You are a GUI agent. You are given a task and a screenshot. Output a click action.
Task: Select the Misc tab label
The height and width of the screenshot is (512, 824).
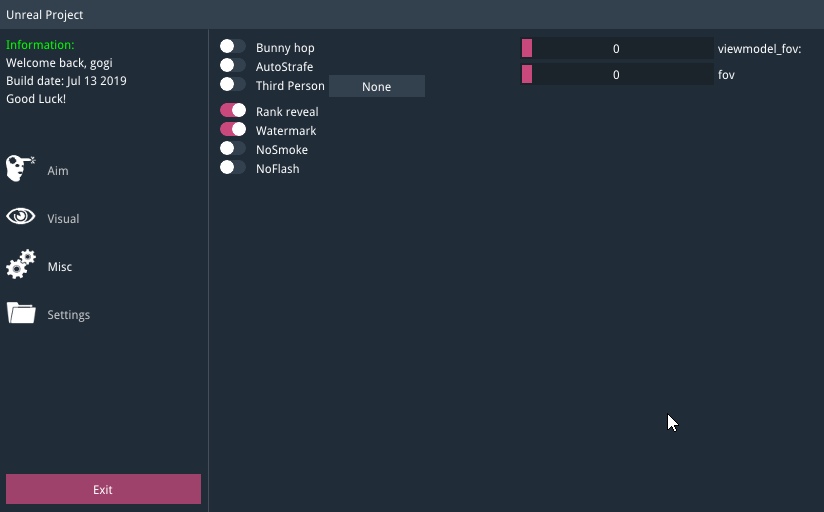(60, 267)
